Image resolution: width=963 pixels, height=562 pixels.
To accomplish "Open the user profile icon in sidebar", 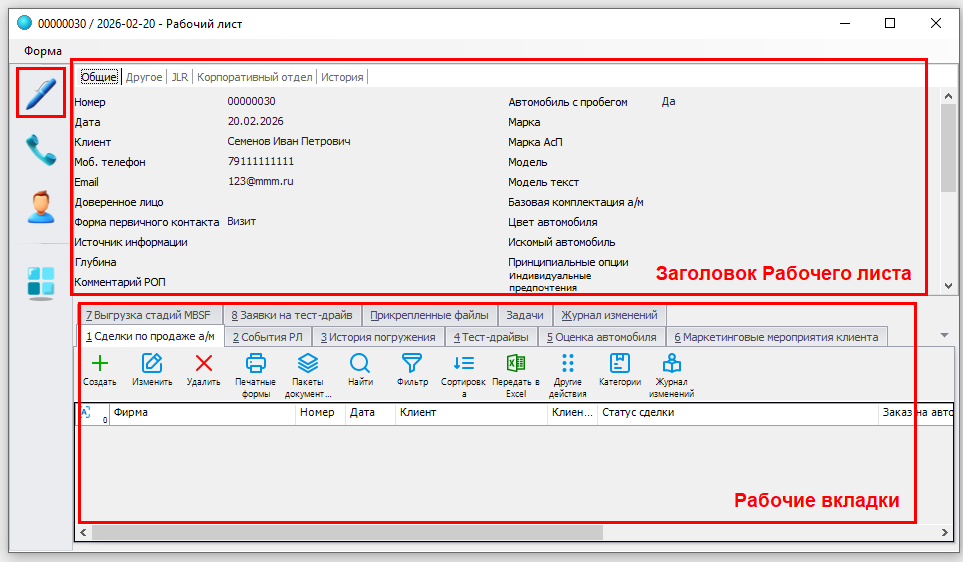I will coord(41,207).
